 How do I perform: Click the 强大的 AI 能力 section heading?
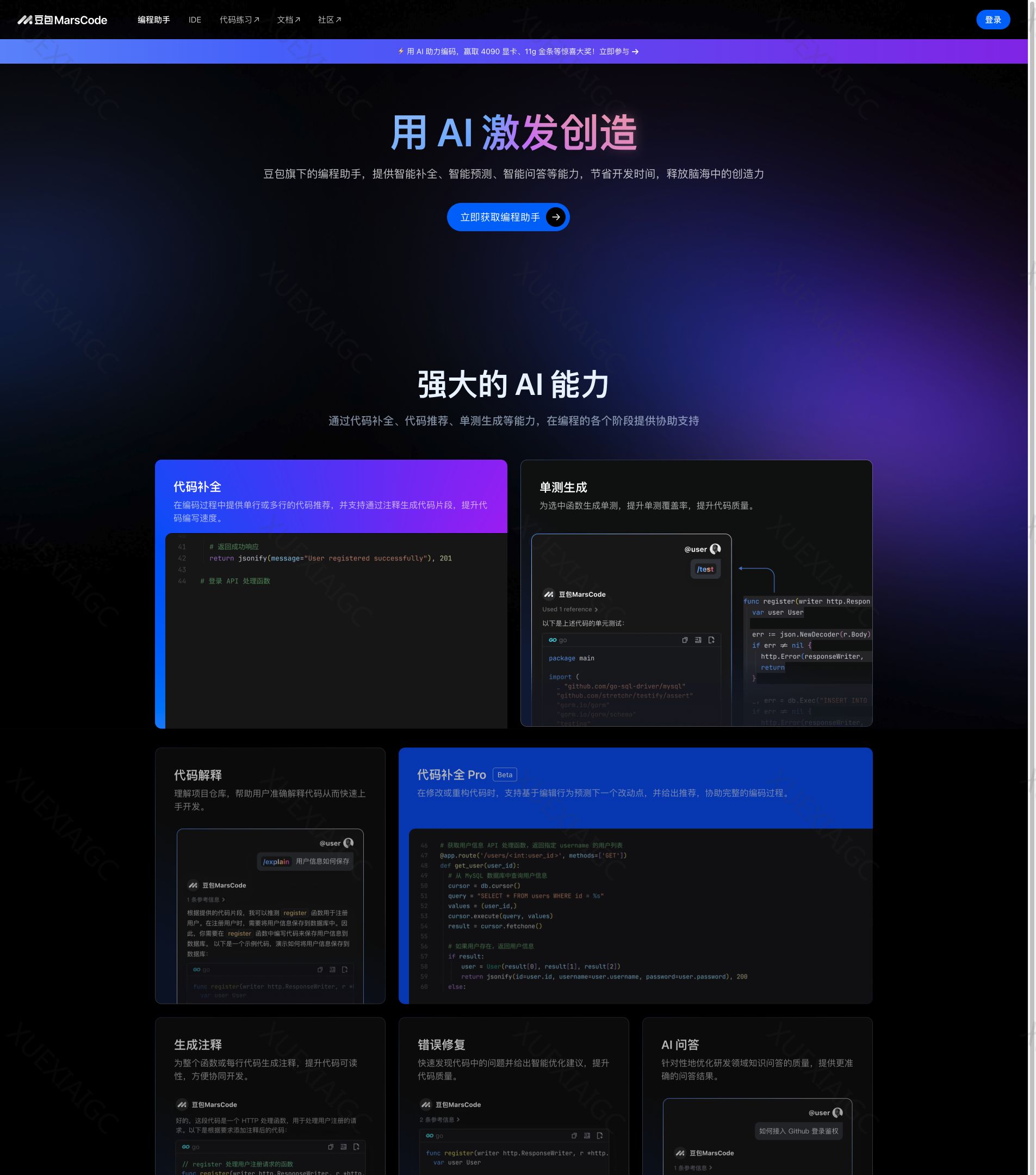(x=514, y=385)
